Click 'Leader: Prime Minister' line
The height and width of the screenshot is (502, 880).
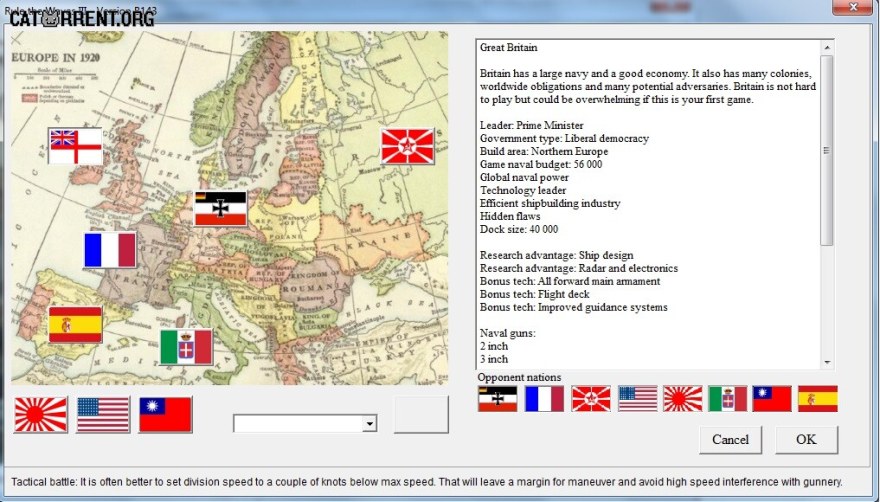pyautogui.click(x=531, y=125)
